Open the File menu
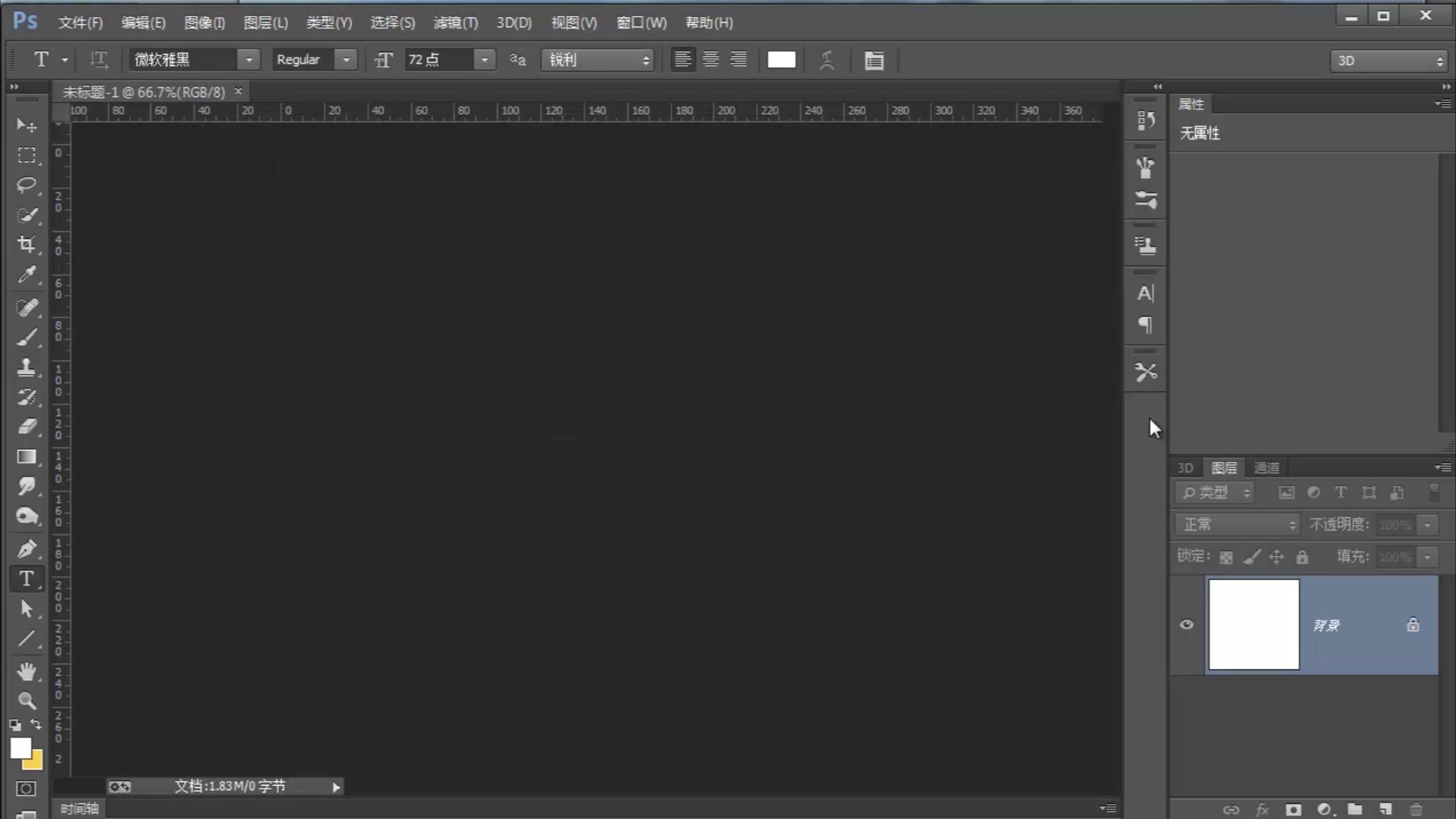 [80, 23]
